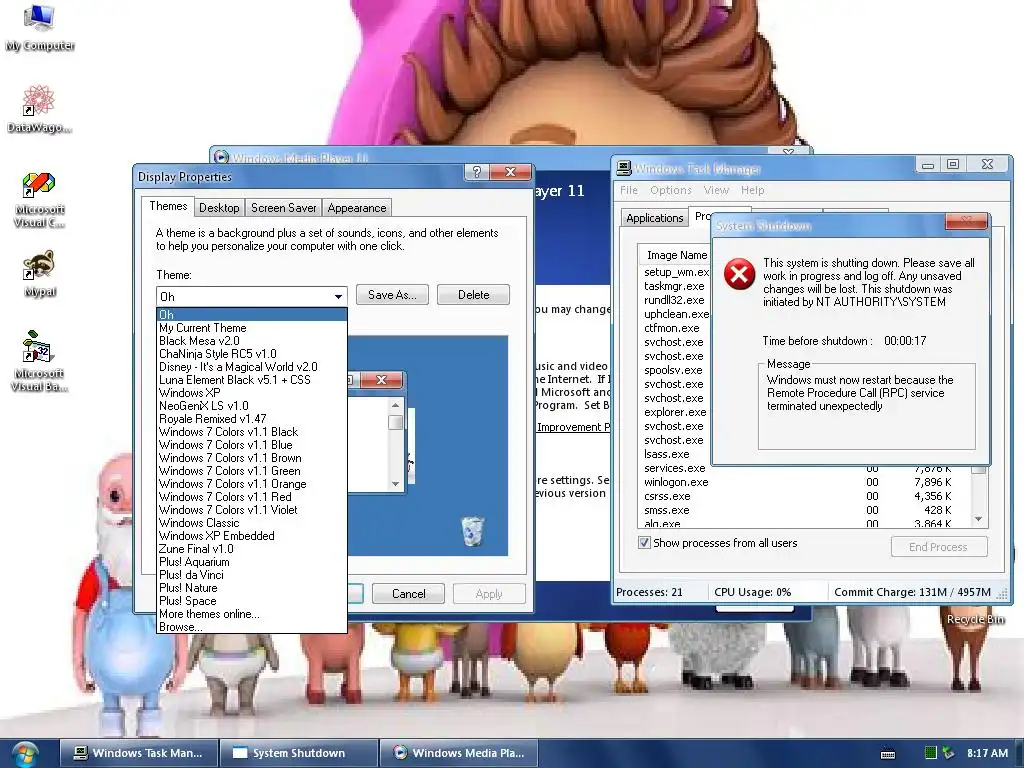This screenshot has width=1024, height=768.
Task: Choose Zune Final v1.0 theme
Action: point(251,549)
